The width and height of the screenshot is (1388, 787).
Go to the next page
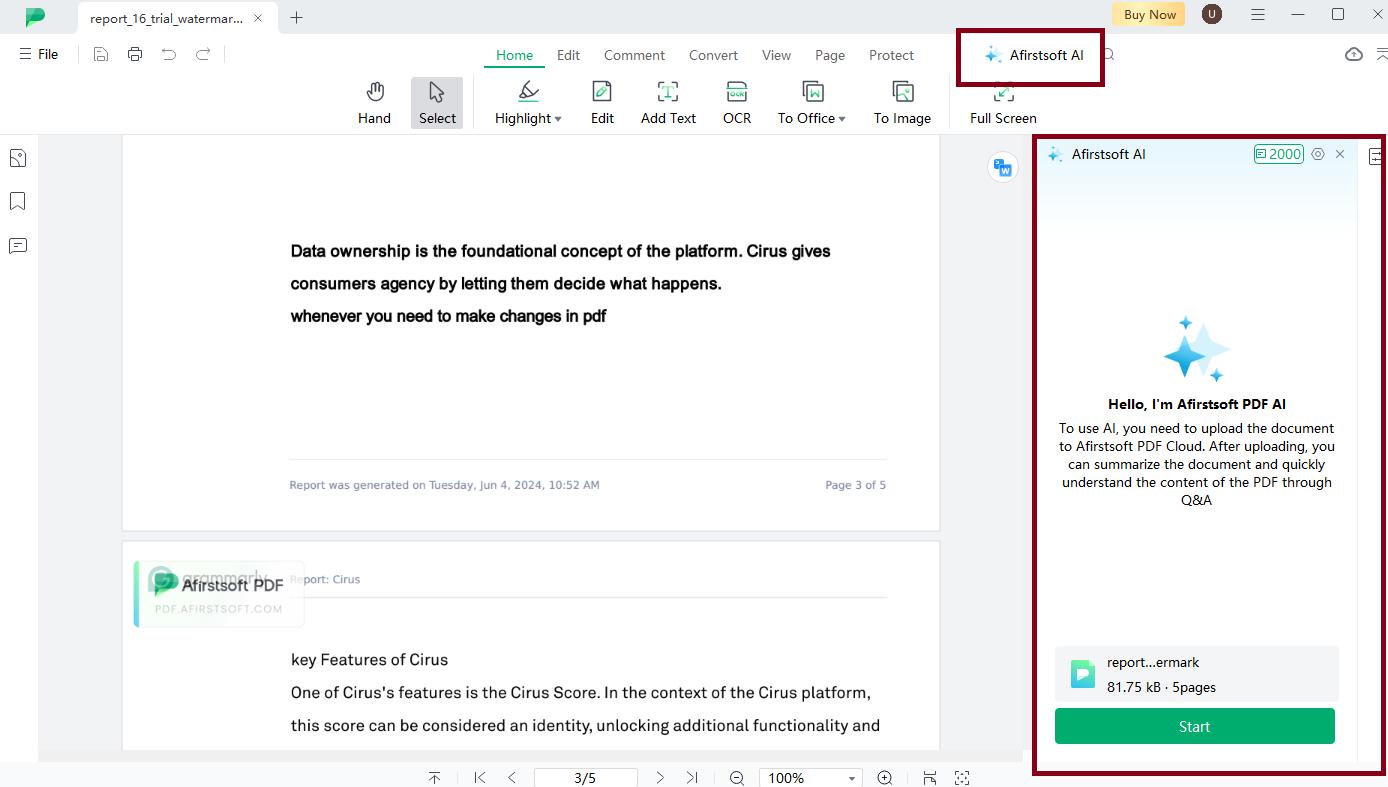click(x=660, y=777)
